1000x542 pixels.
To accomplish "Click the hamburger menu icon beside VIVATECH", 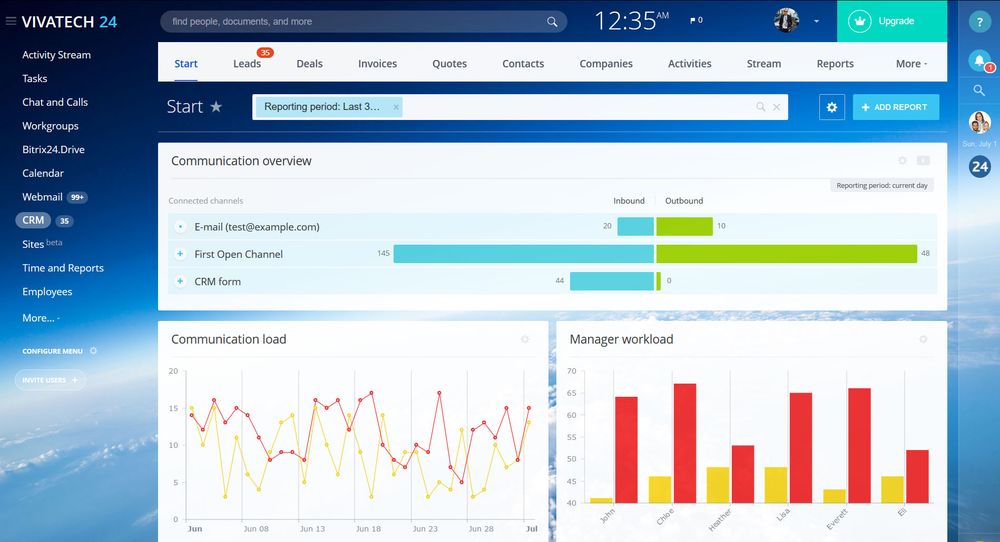I will coord(11,21).
